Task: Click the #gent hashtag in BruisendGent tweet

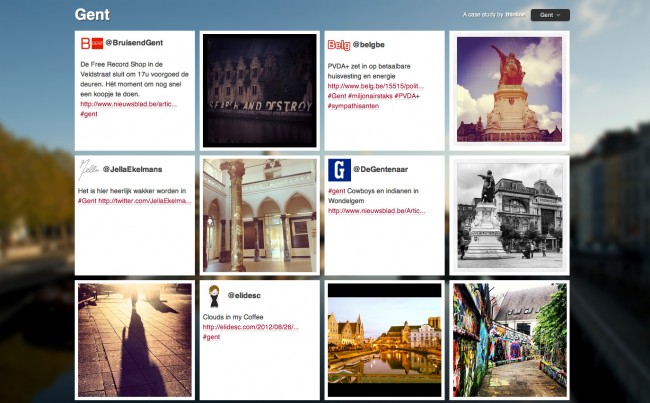Action: tap(89, 114)
